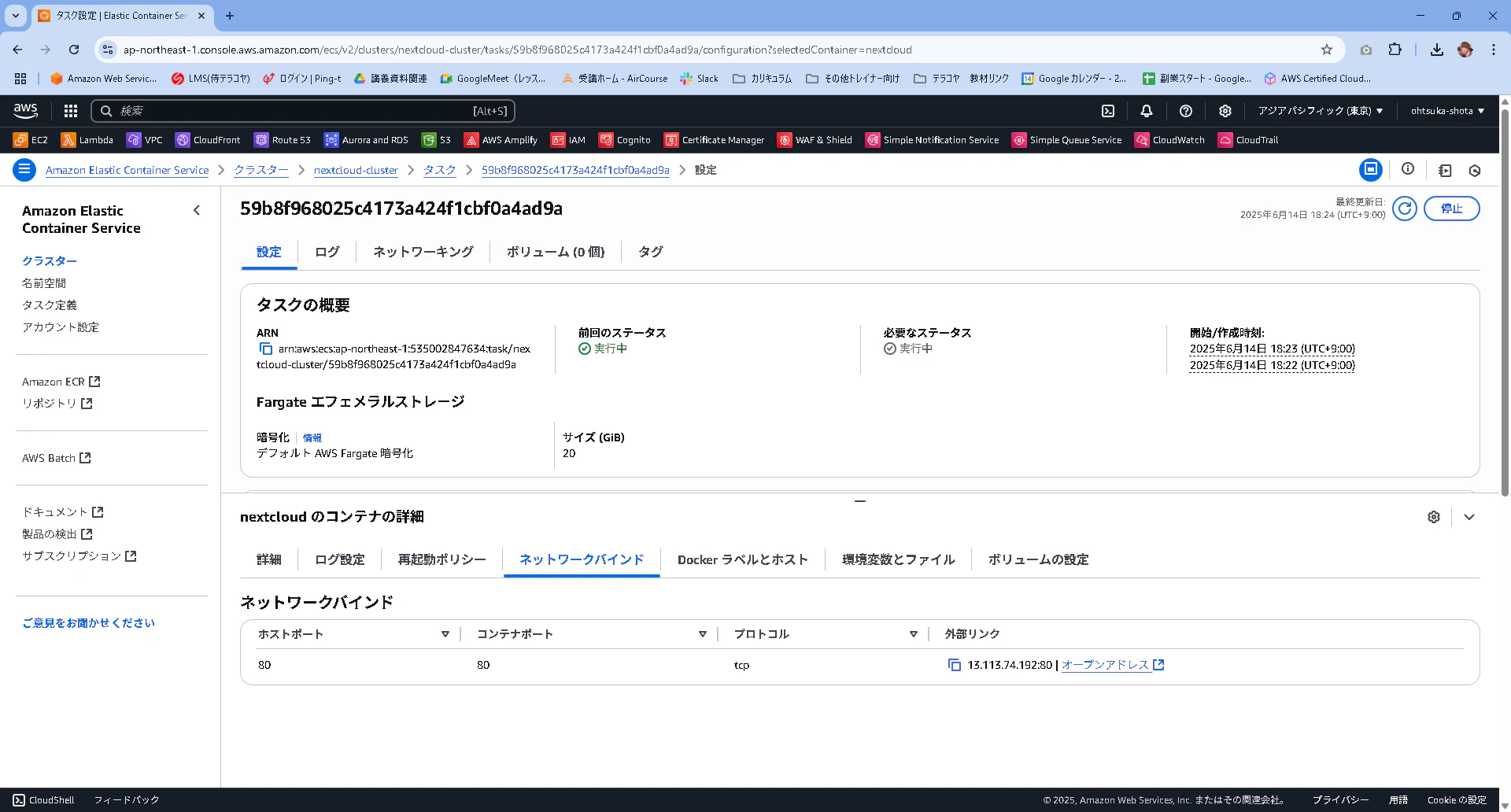This screenshot has width=1511, height=812.
Task: Open the オープンアドレス external link
Action: point(1113,665)
